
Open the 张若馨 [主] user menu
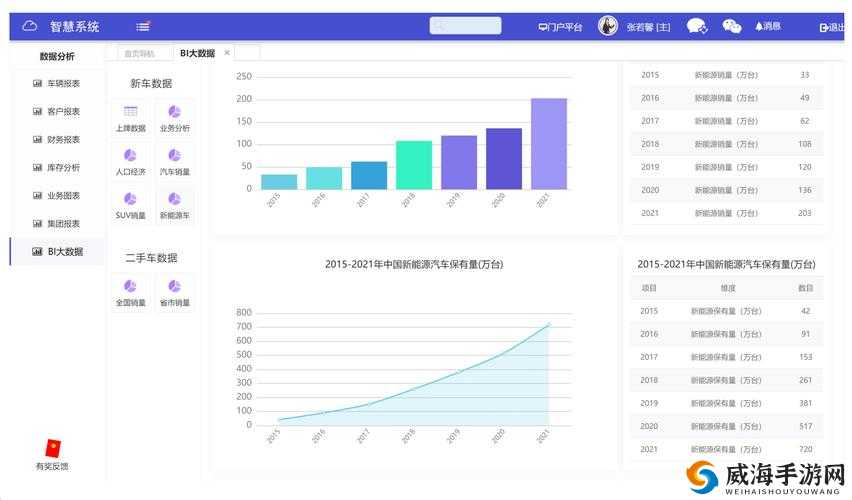coord(648,27)
